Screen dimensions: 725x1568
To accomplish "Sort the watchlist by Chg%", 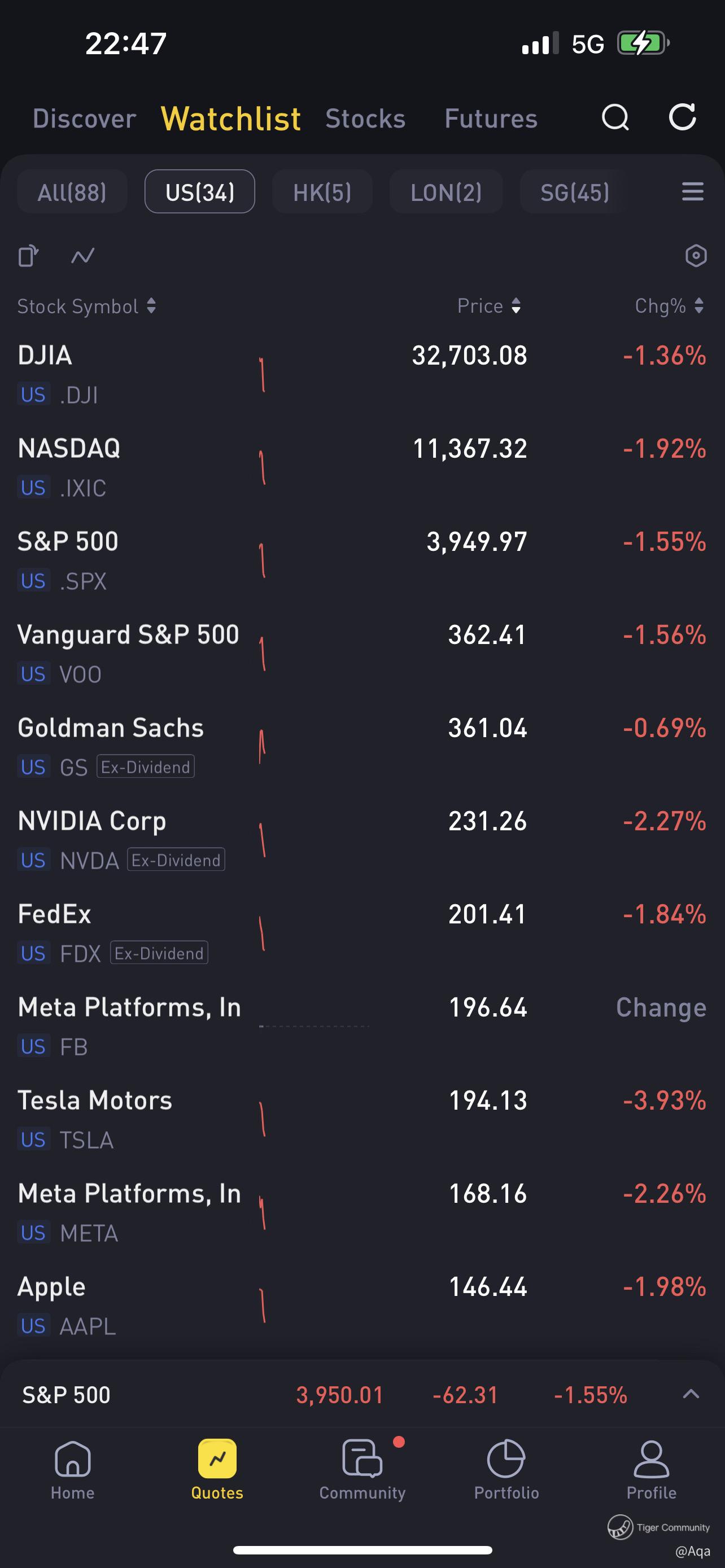I will [x=669, y=306].
